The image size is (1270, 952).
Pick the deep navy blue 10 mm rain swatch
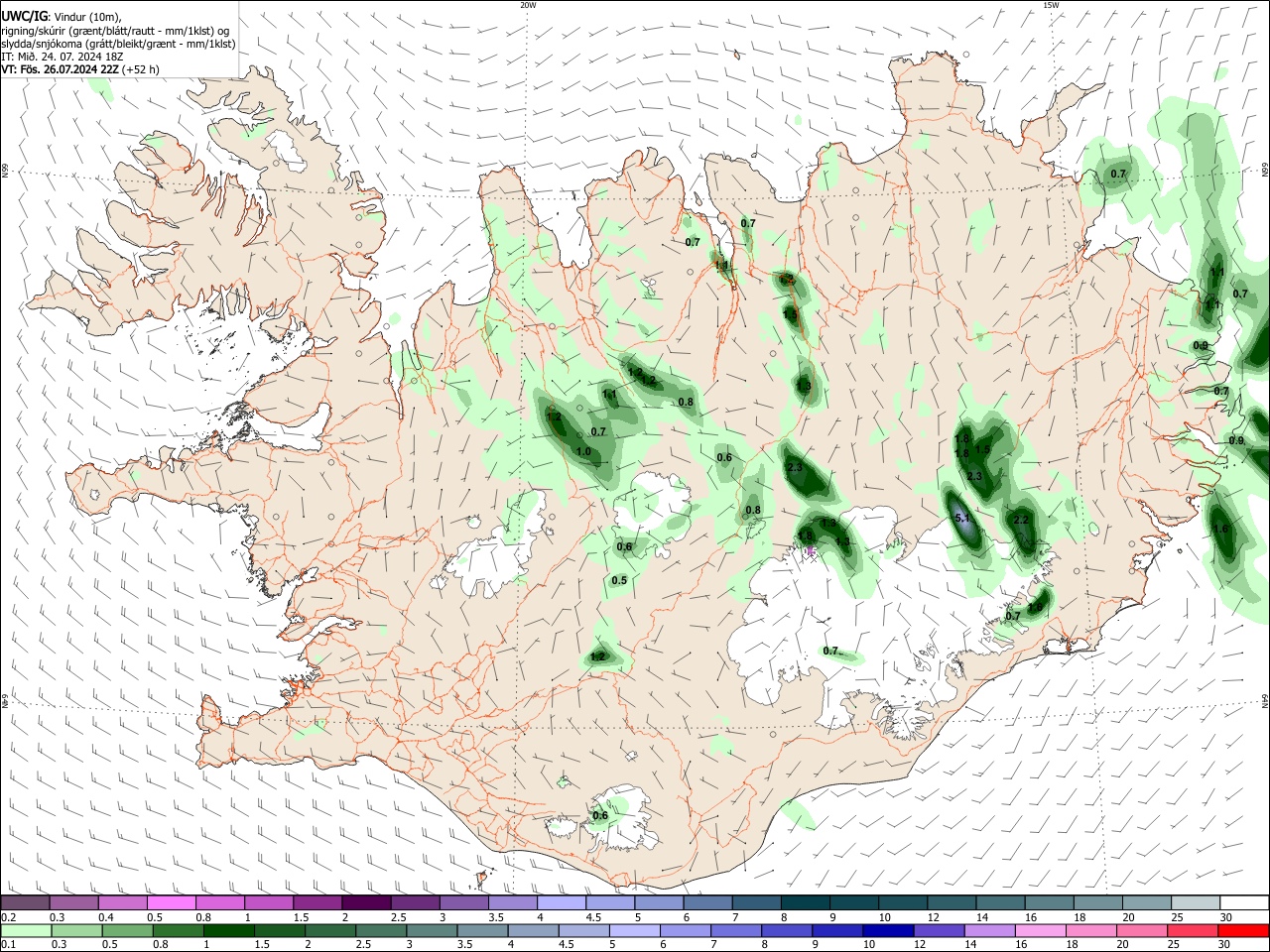tap(886, 930)
